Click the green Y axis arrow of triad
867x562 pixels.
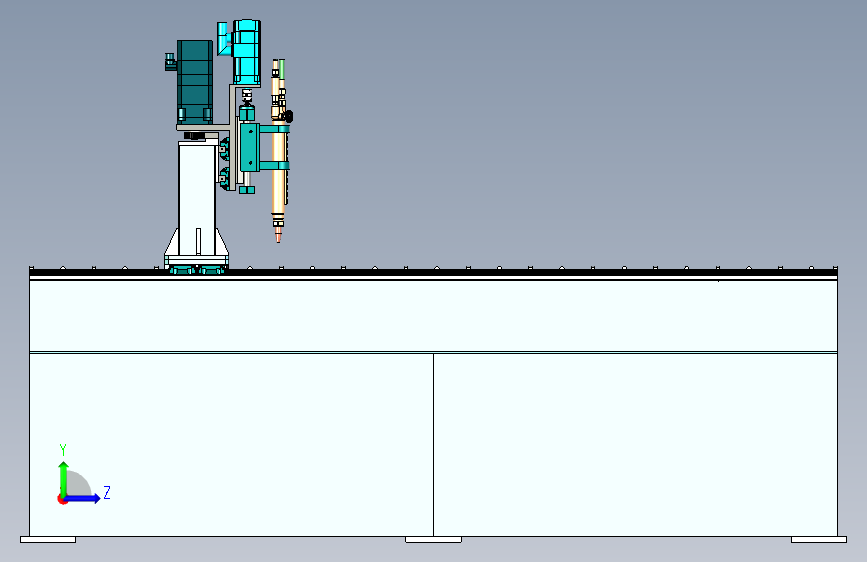64,478
